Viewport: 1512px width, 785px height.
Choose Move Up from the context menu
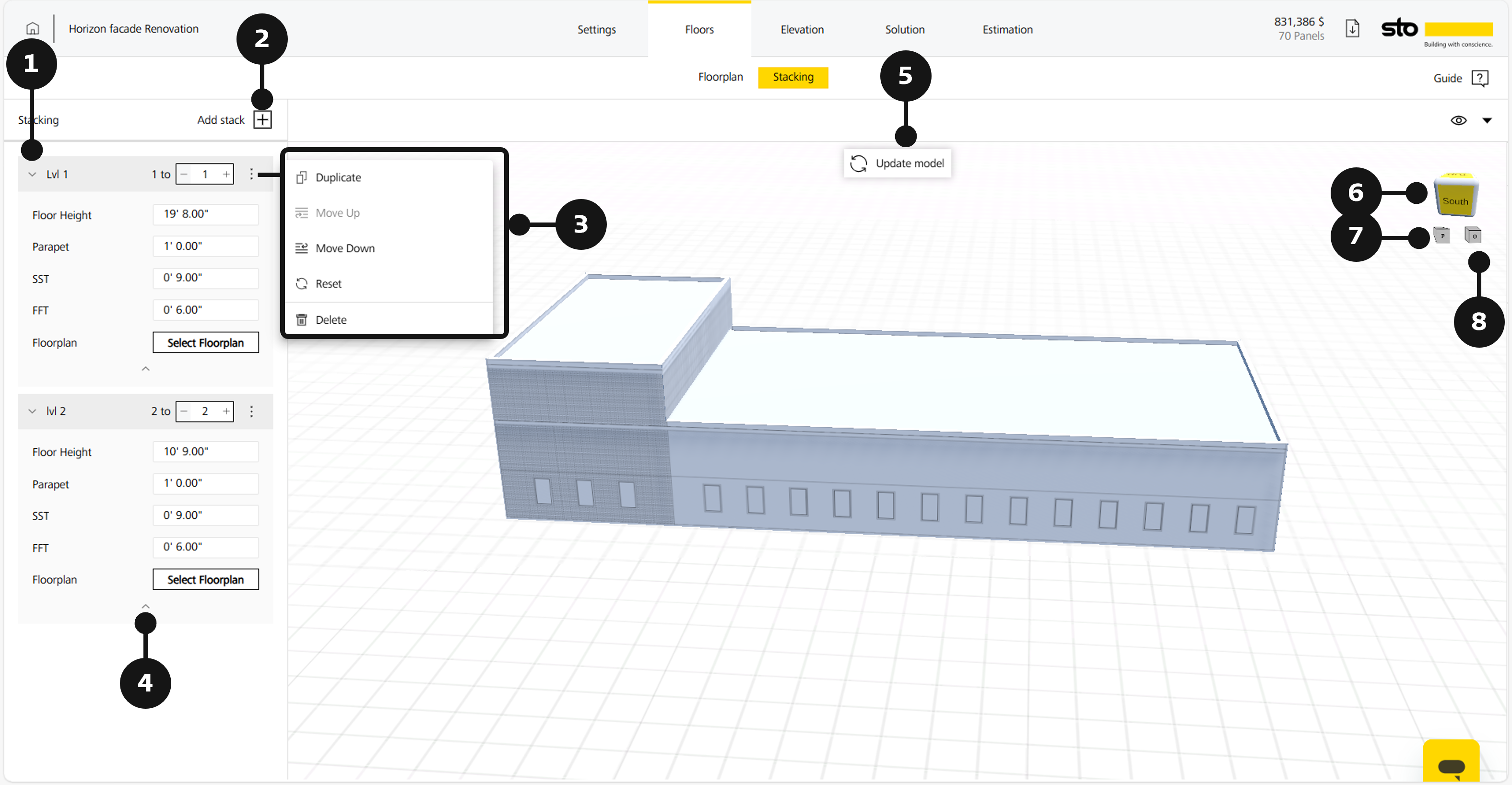tap(389, 213)
